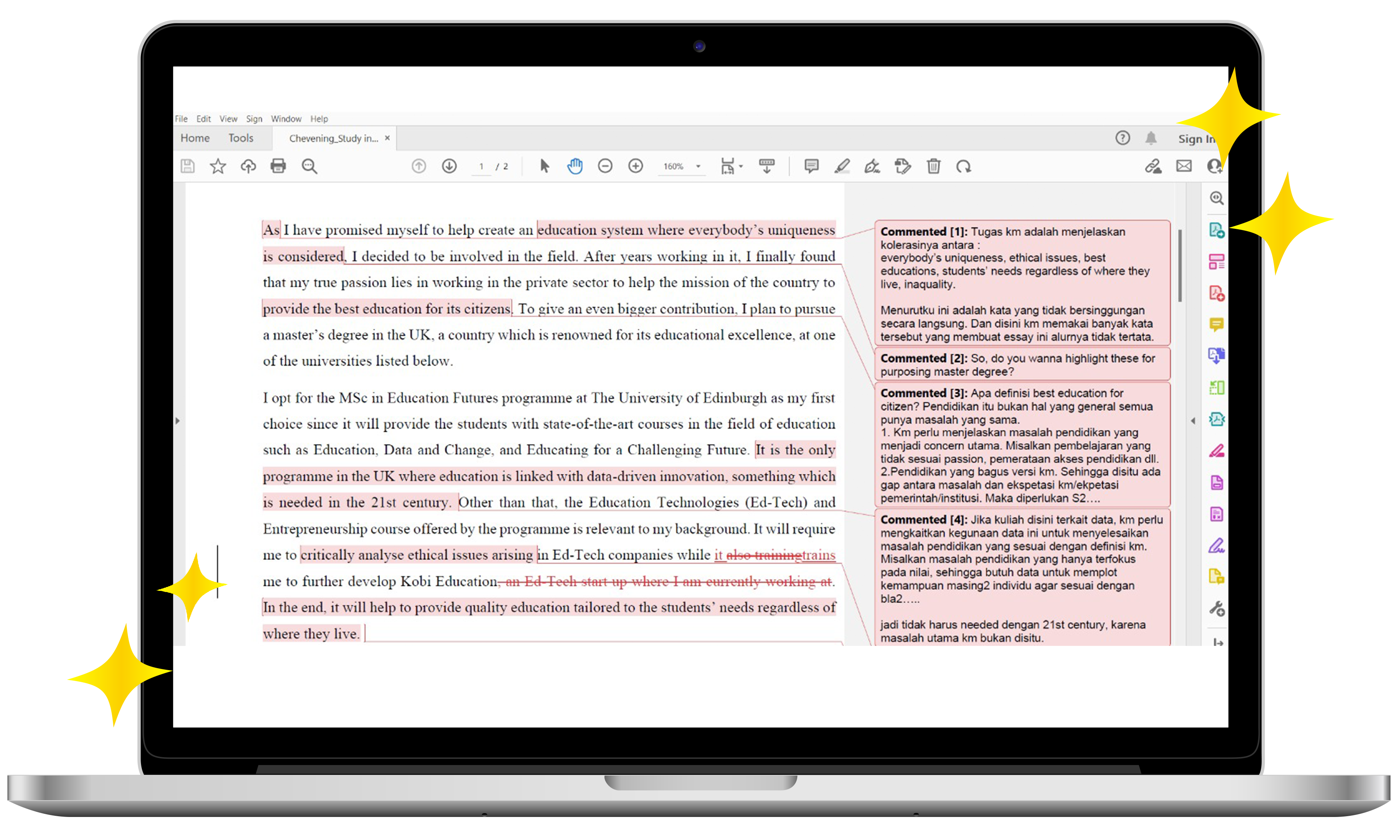Screen dimensions: 1400x840
Task: Switch to the Home tab
Action: tap(195, 138)
